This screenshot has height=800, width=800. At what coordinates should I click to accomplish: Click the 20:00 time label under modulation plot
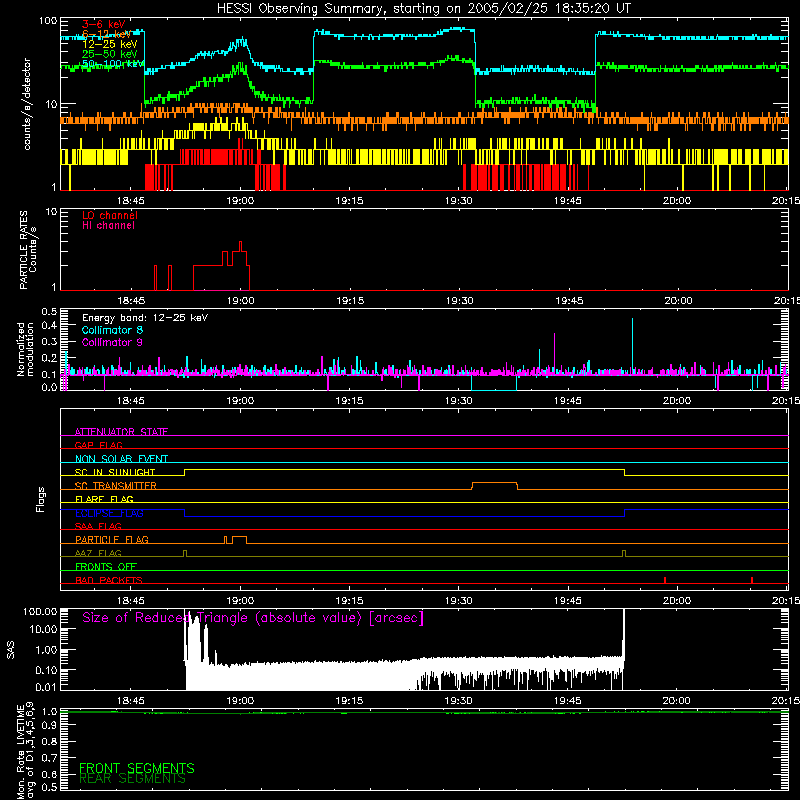(x=677, y=401)
